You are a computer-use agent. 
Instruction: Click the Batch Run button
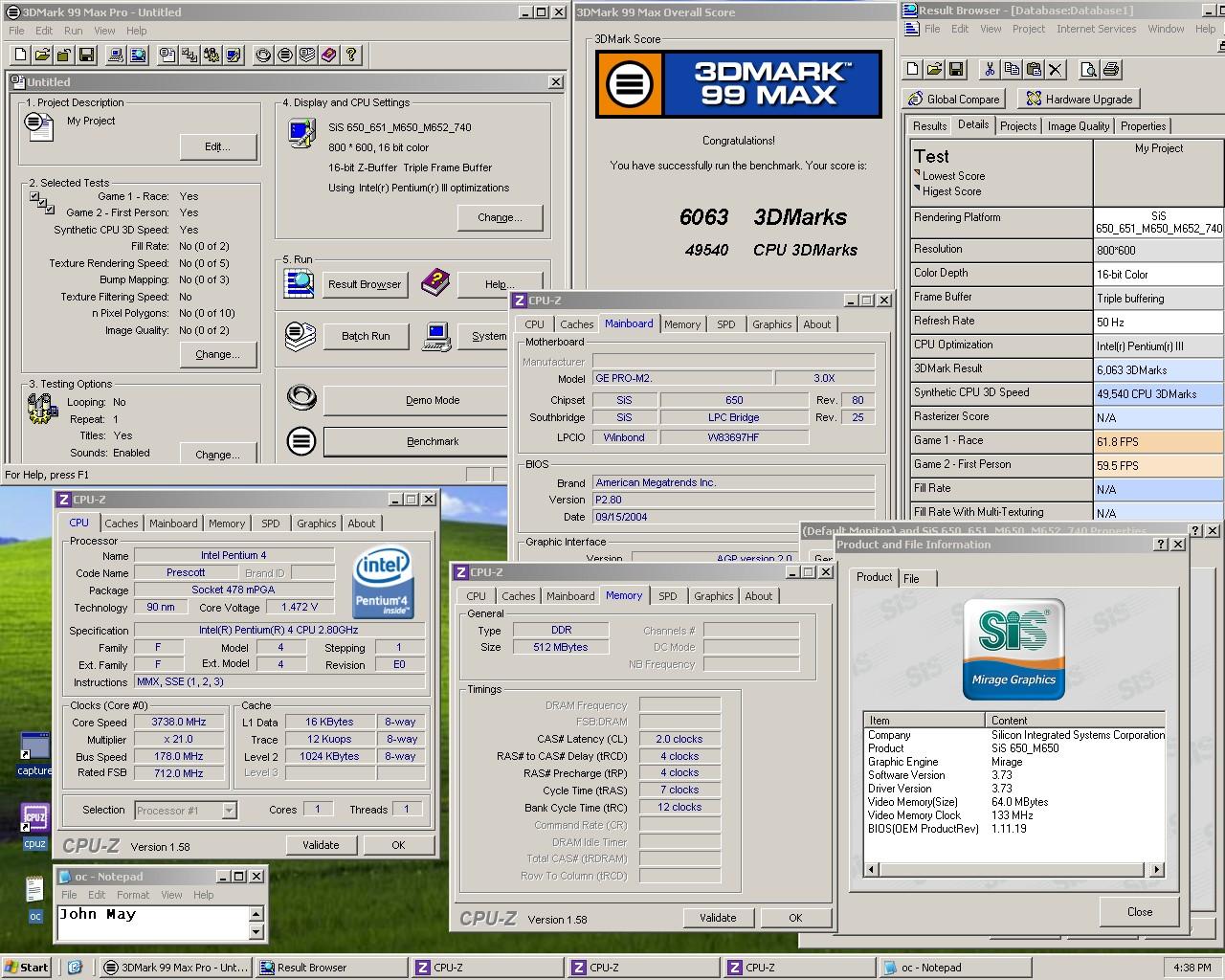pyautogui.click(x=366, y=336)
